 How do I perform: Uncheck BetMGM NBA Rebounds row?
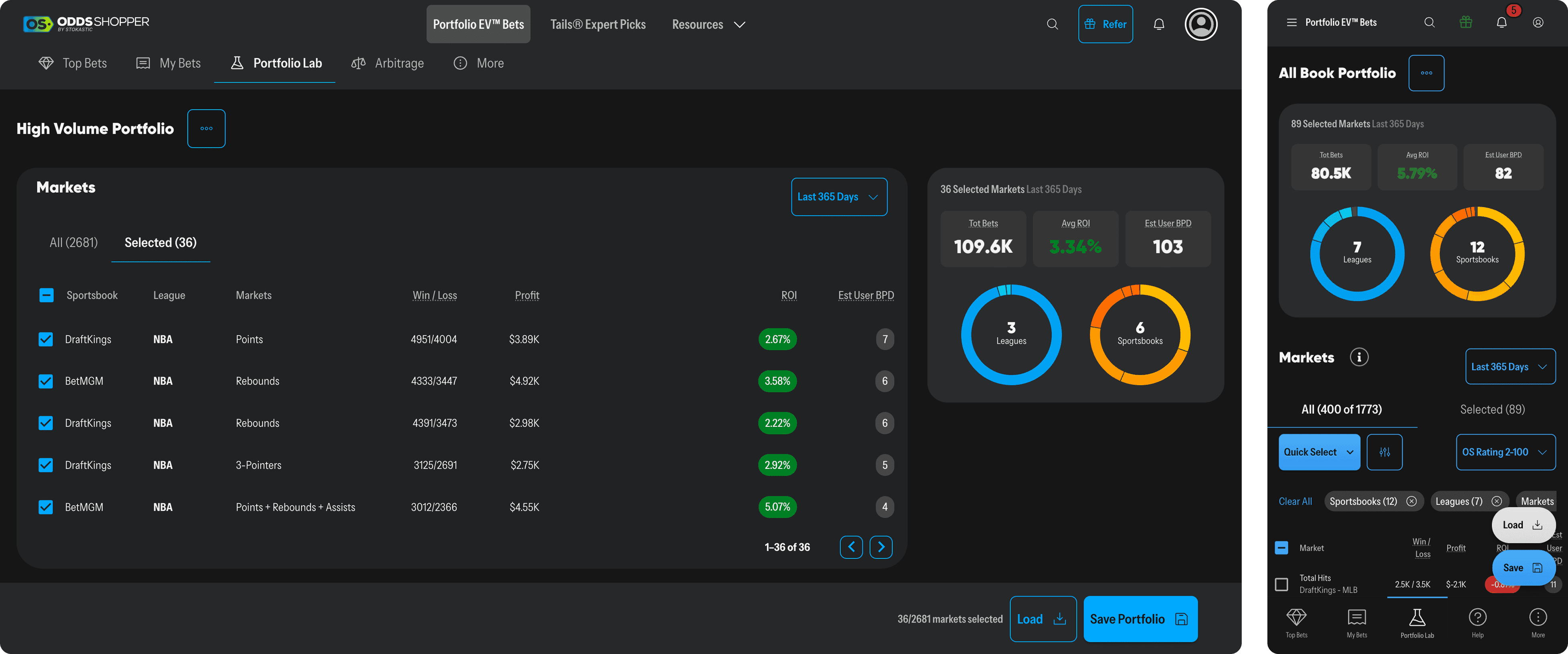(x=46, y=381)
